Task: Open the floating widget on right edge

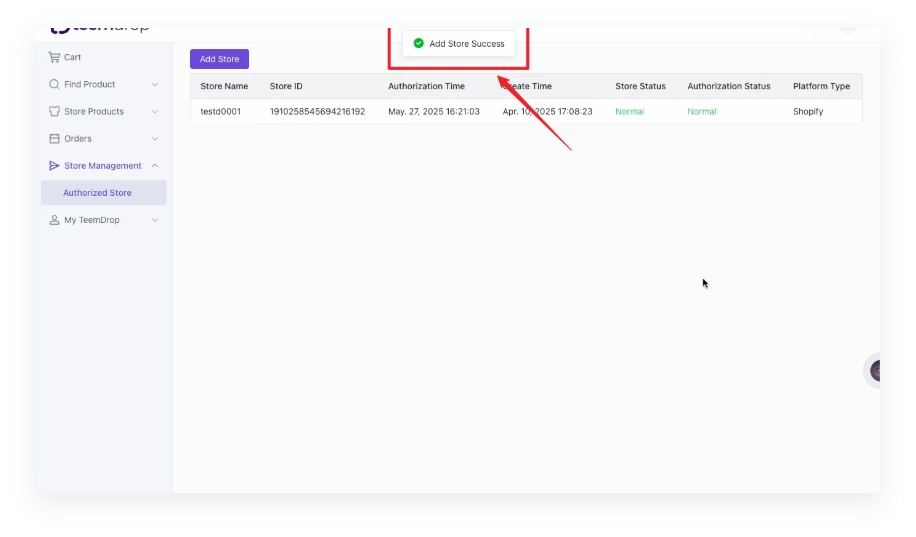Action: pos(875,371)
